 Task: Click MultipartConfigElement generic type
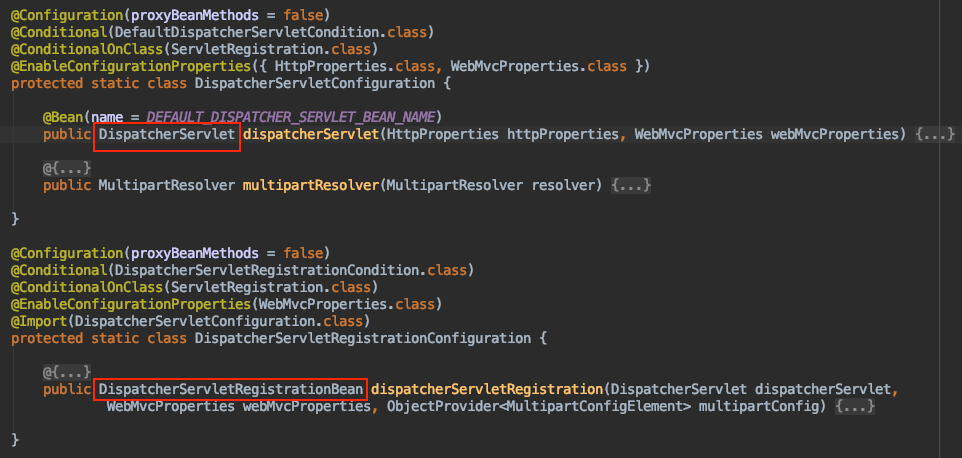(x=595, y=406)
